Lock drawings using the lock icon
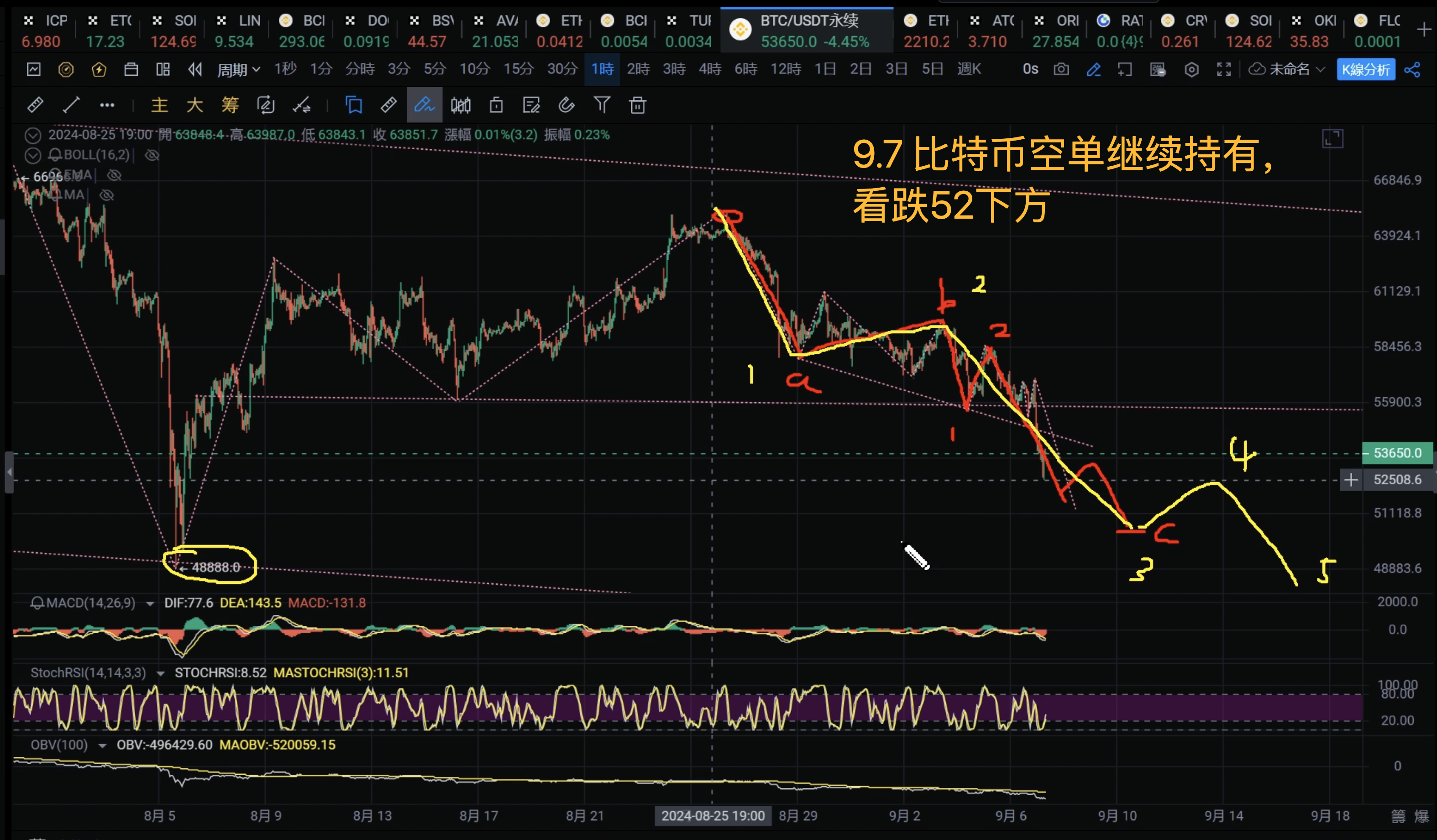 [x=496, y=105]
